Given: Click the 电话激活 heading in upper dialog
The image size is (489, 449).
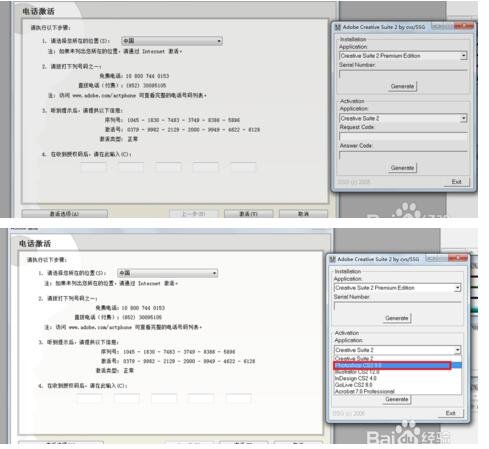Looking at the screenshot, I should (x=38, y=12).
